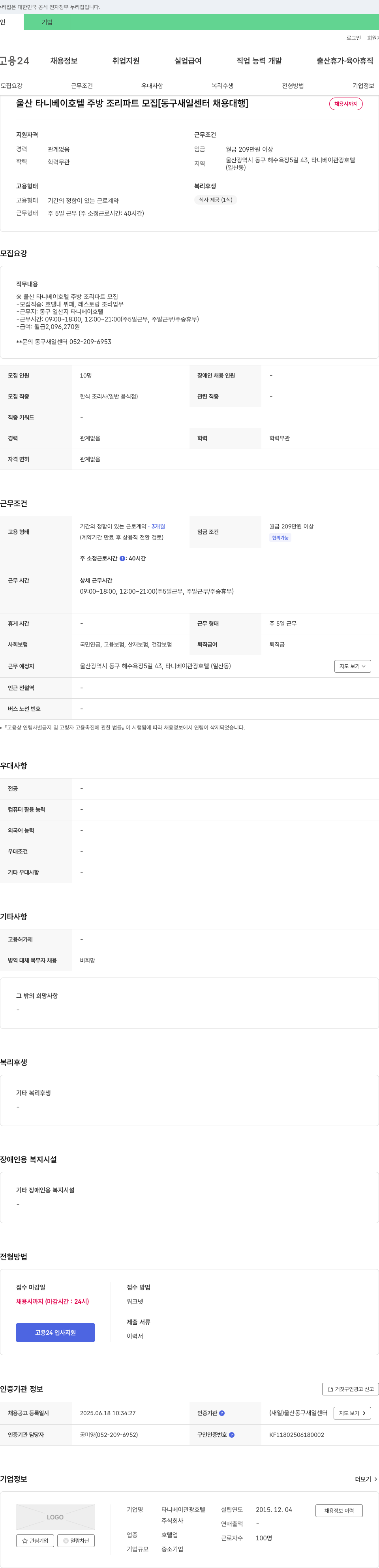Open the 취업지원 main menu
This screenshot has width=379, height=1568.
pyautogui.click(x=126, y=61)
